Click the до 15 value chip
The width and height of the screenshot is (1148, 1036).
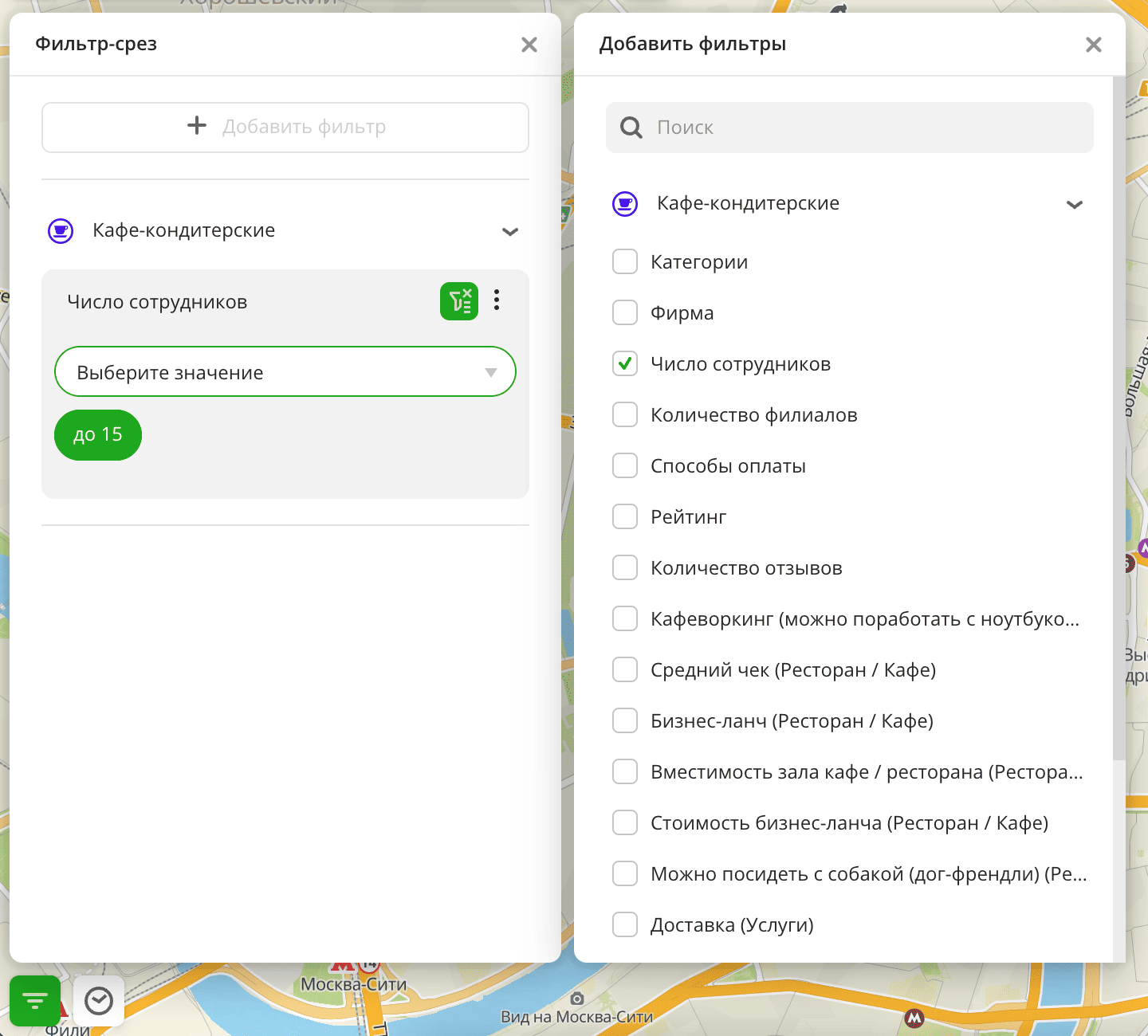(x=98, y=435)
